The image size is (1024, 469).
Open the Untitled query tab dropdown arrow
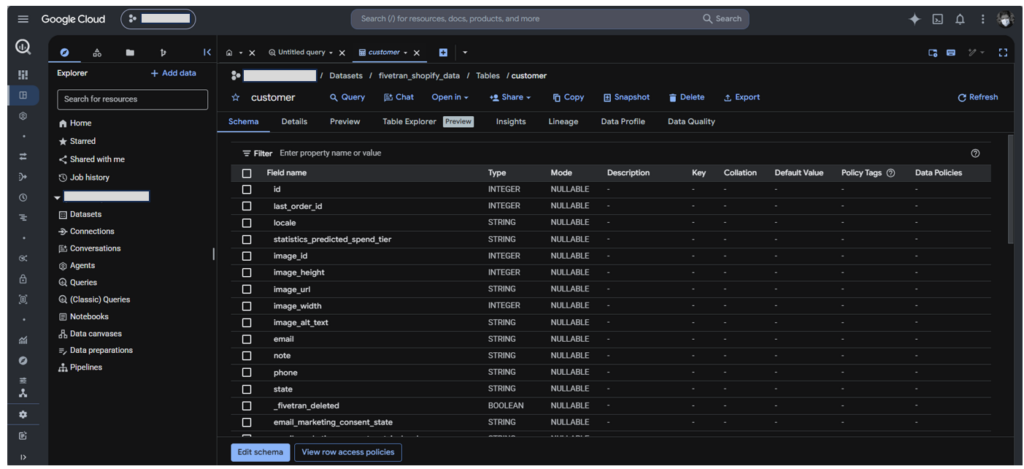tap(330, 52)
